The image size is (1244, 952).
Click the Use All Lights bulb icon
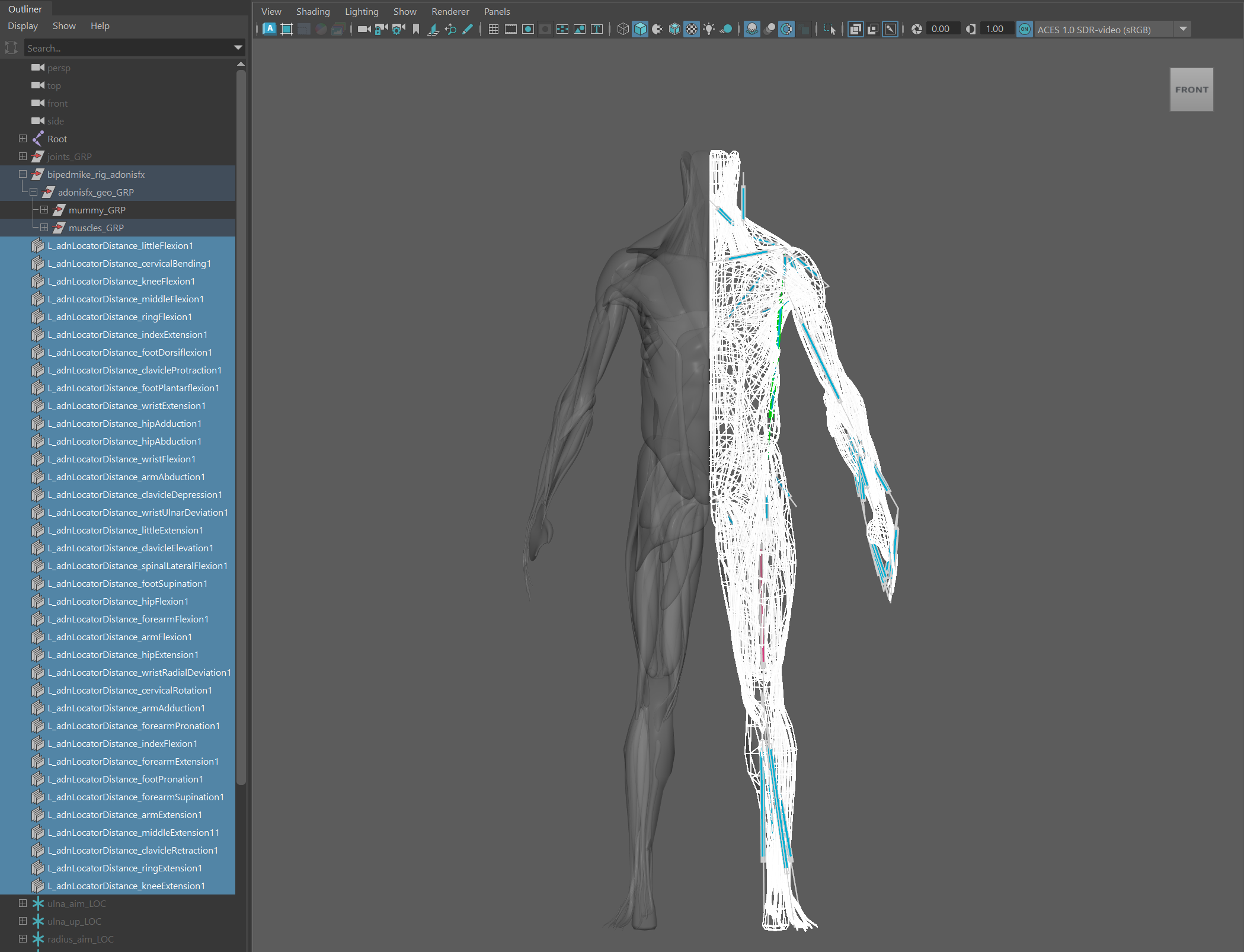(709, 29)
